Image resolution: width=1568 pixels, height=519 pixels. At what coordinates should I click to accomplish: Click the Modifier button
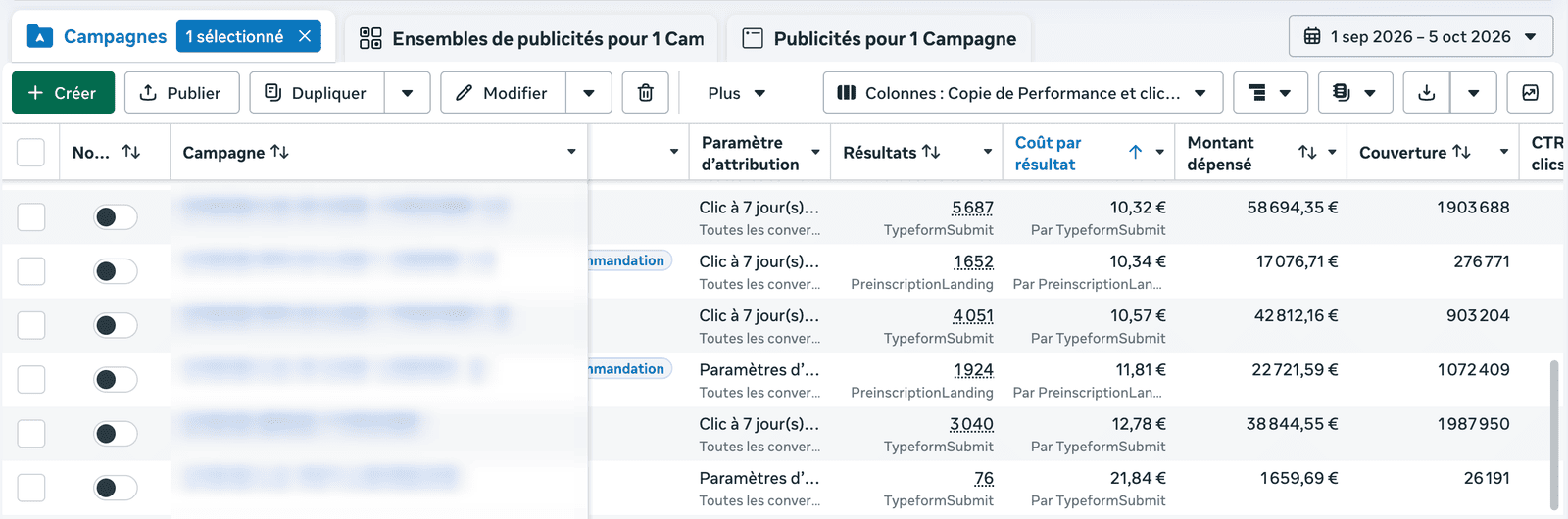[x=503, y=92]
